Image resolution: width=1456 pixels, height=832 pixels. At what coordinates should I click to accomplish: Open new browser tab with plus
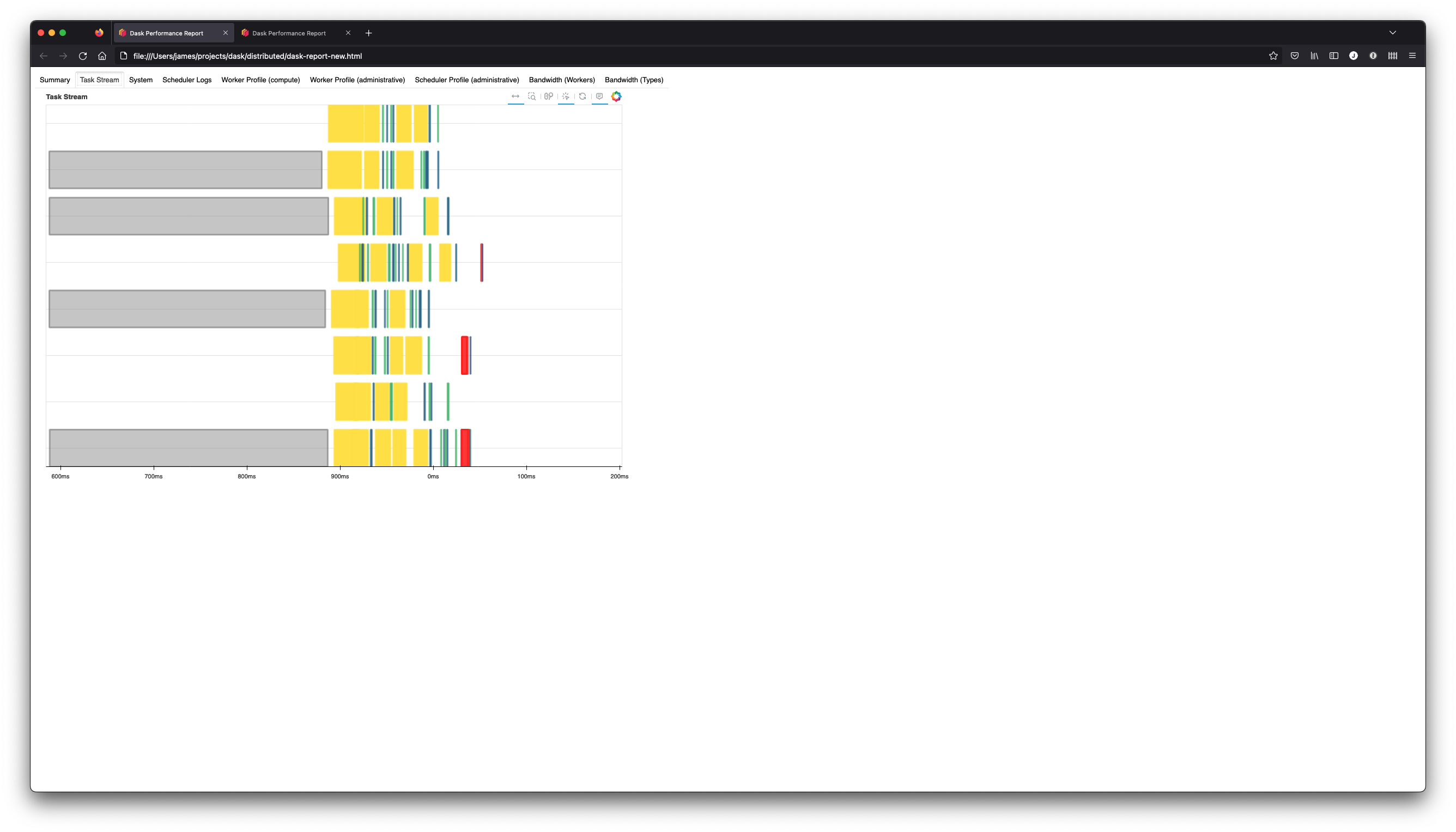(368, 33)
